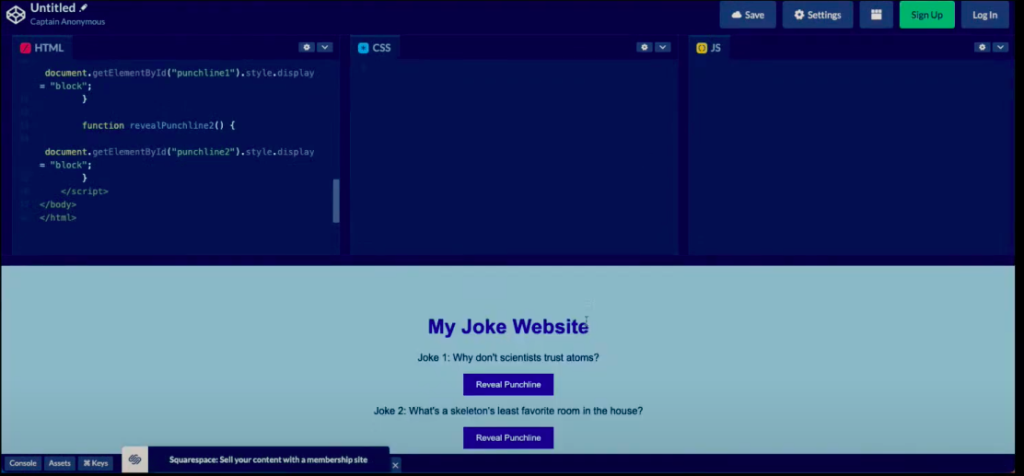This screenshot has height=476, width=1024.
Task: Select the HTML editor tab
Action: (42, 48)
